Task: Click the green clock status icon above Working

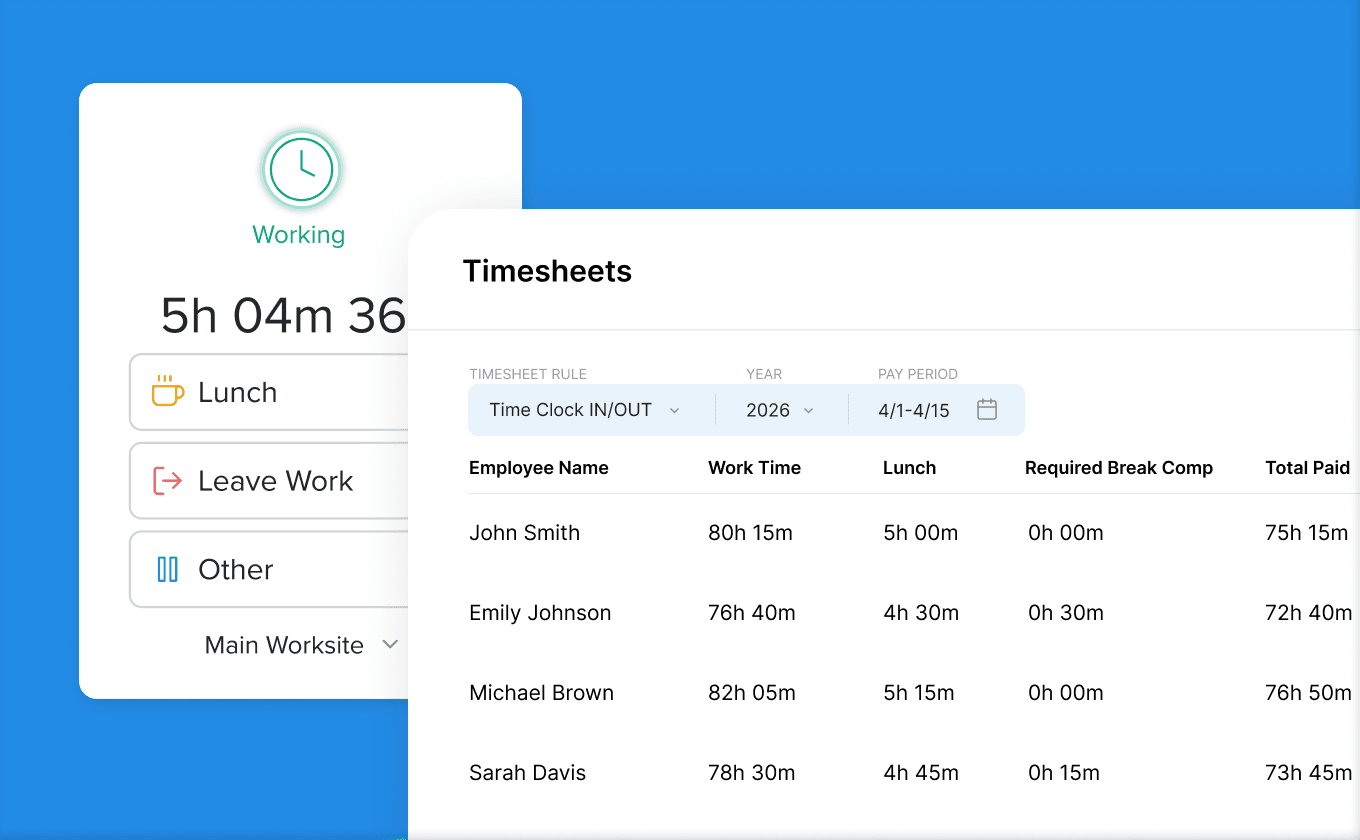Action: 300,168
